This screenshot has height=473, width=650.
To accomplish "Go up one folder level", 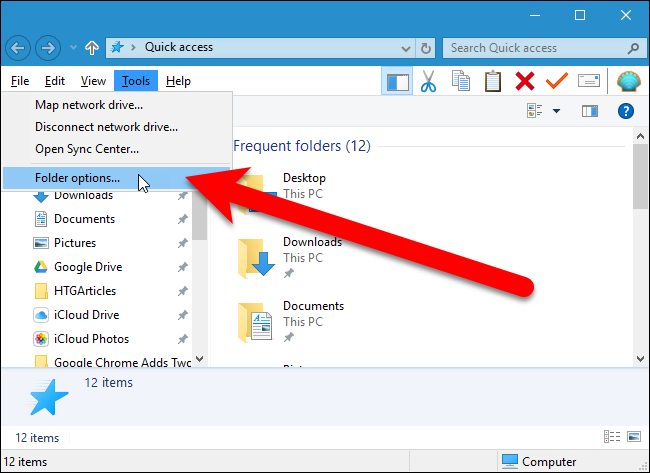I will click(92, 48).
